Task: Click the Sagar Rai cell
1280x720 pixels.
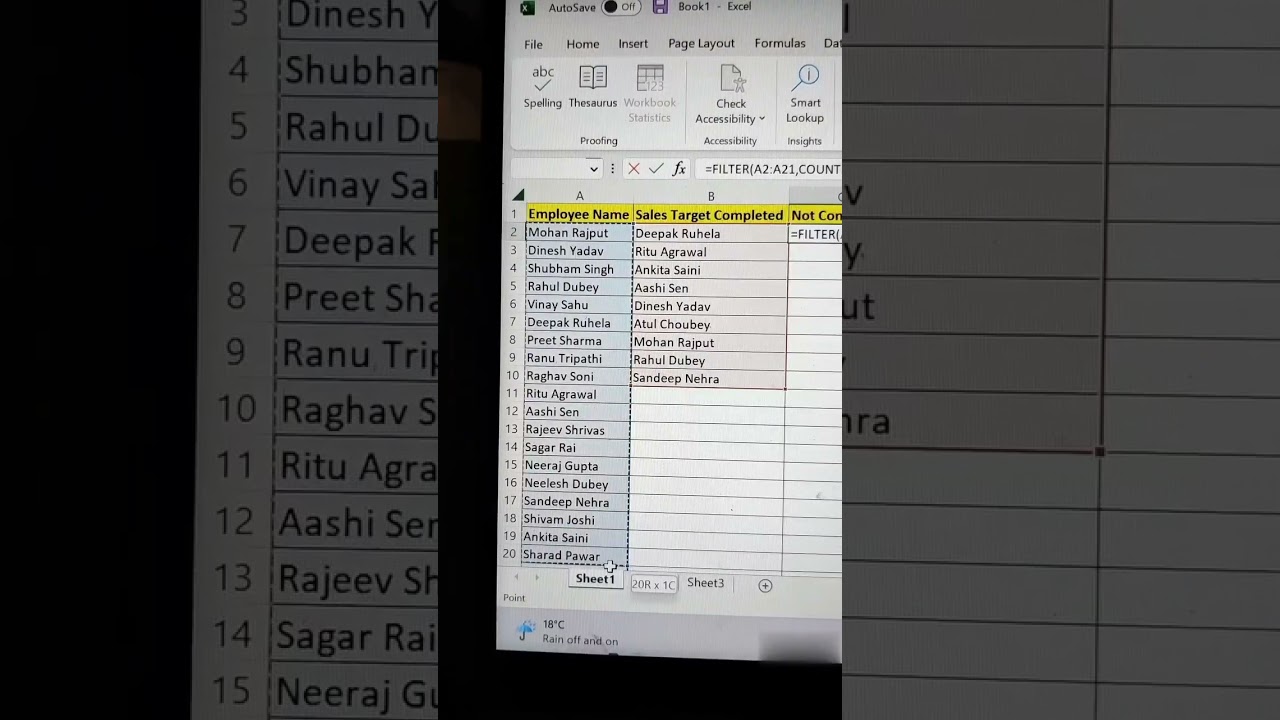Action: click(x=576, y=448)
